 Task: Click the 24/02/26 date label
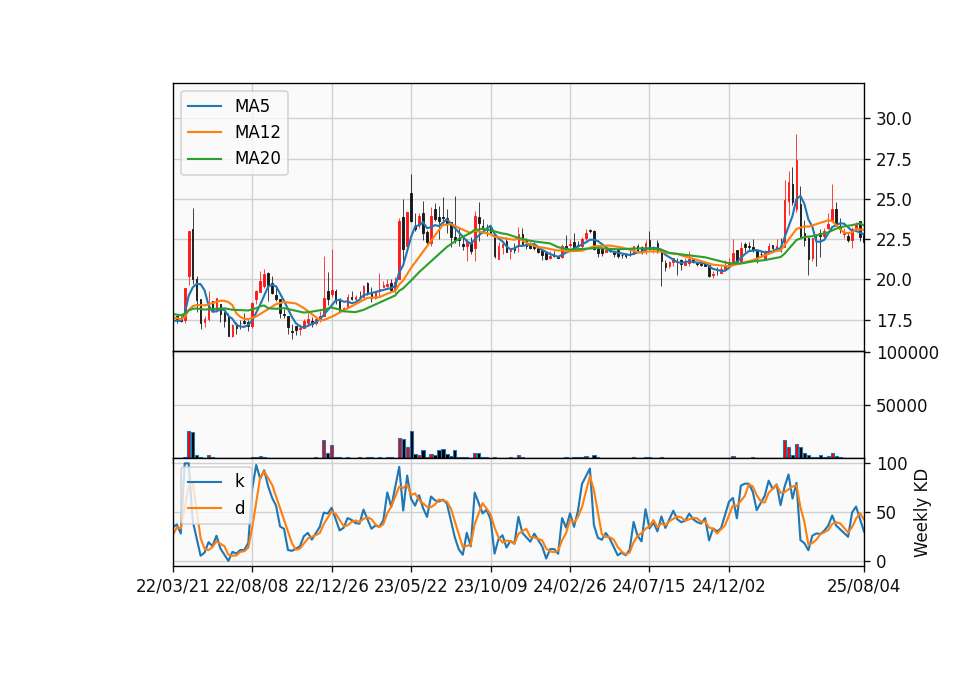569,587
